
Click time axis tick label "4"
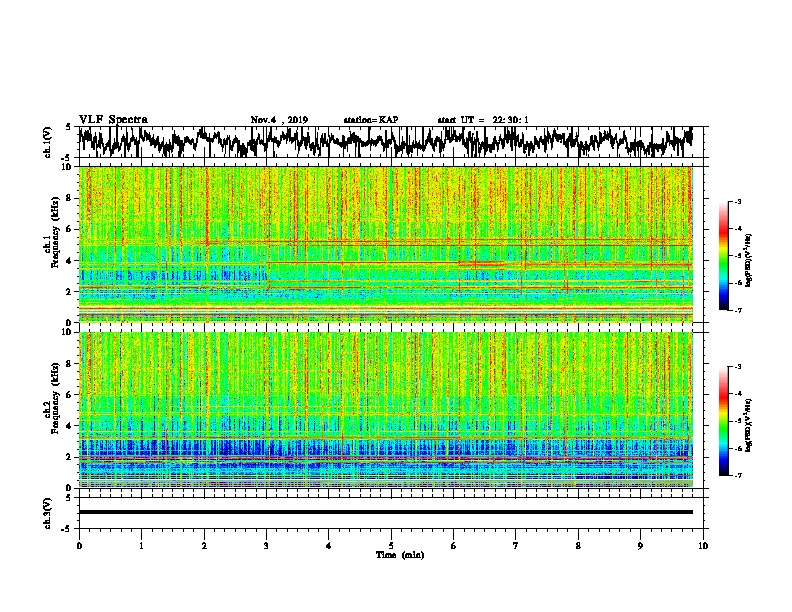coord(329,546)
